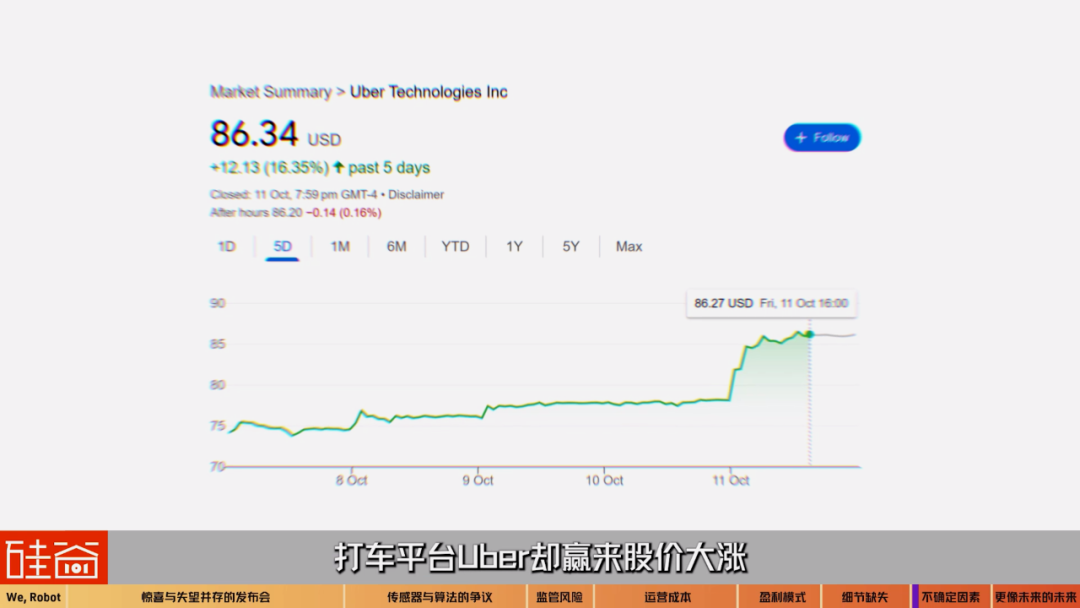
Task: Click the 10 Oct date label on axis
Action: pyautogui.click(x=604, y=481)
